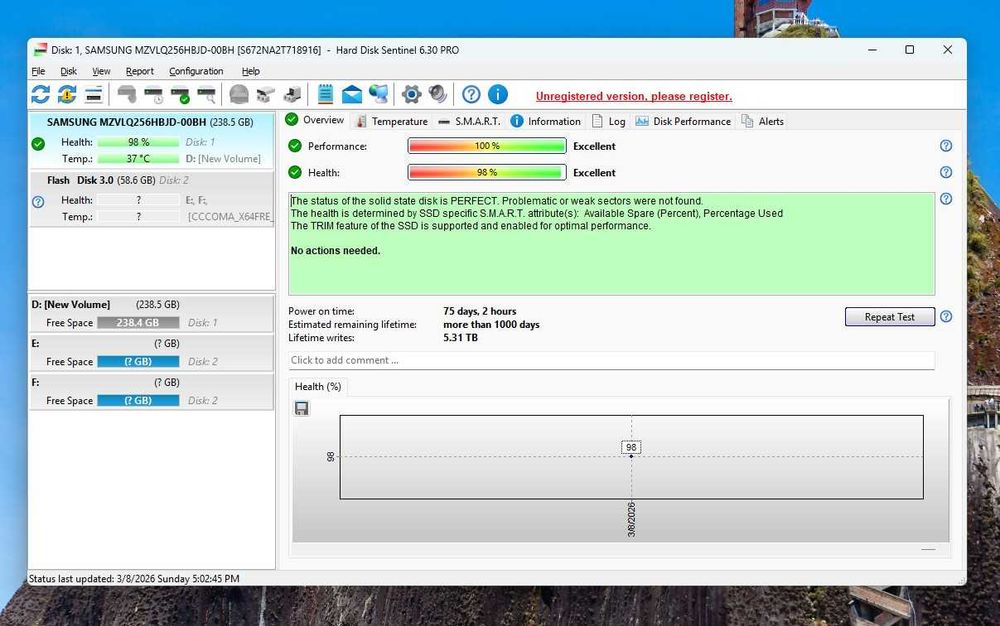Switch to the Log tab

(x=608, y=121)
